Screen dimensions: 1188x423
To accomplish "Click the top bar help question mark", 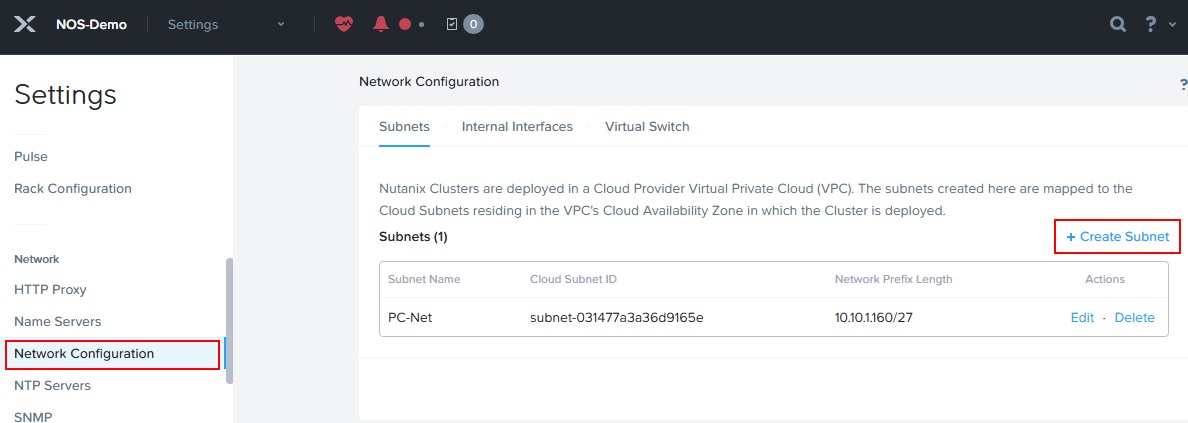I will (x=1151, y=24).
